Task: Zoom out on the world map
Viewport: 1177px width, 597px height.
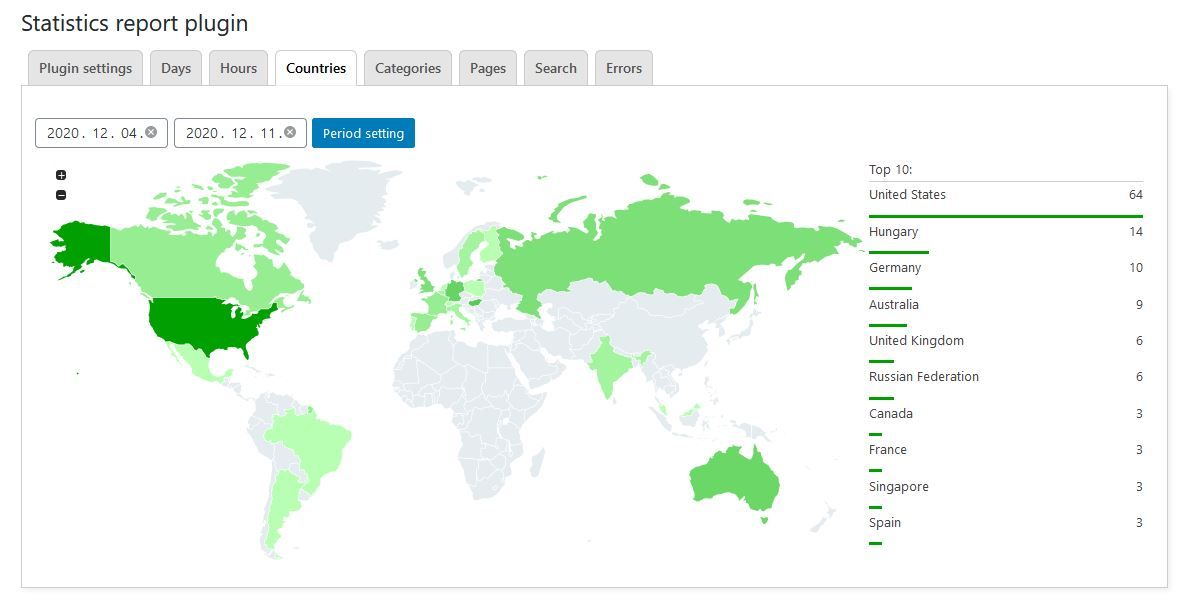Action: click(61, 195)
